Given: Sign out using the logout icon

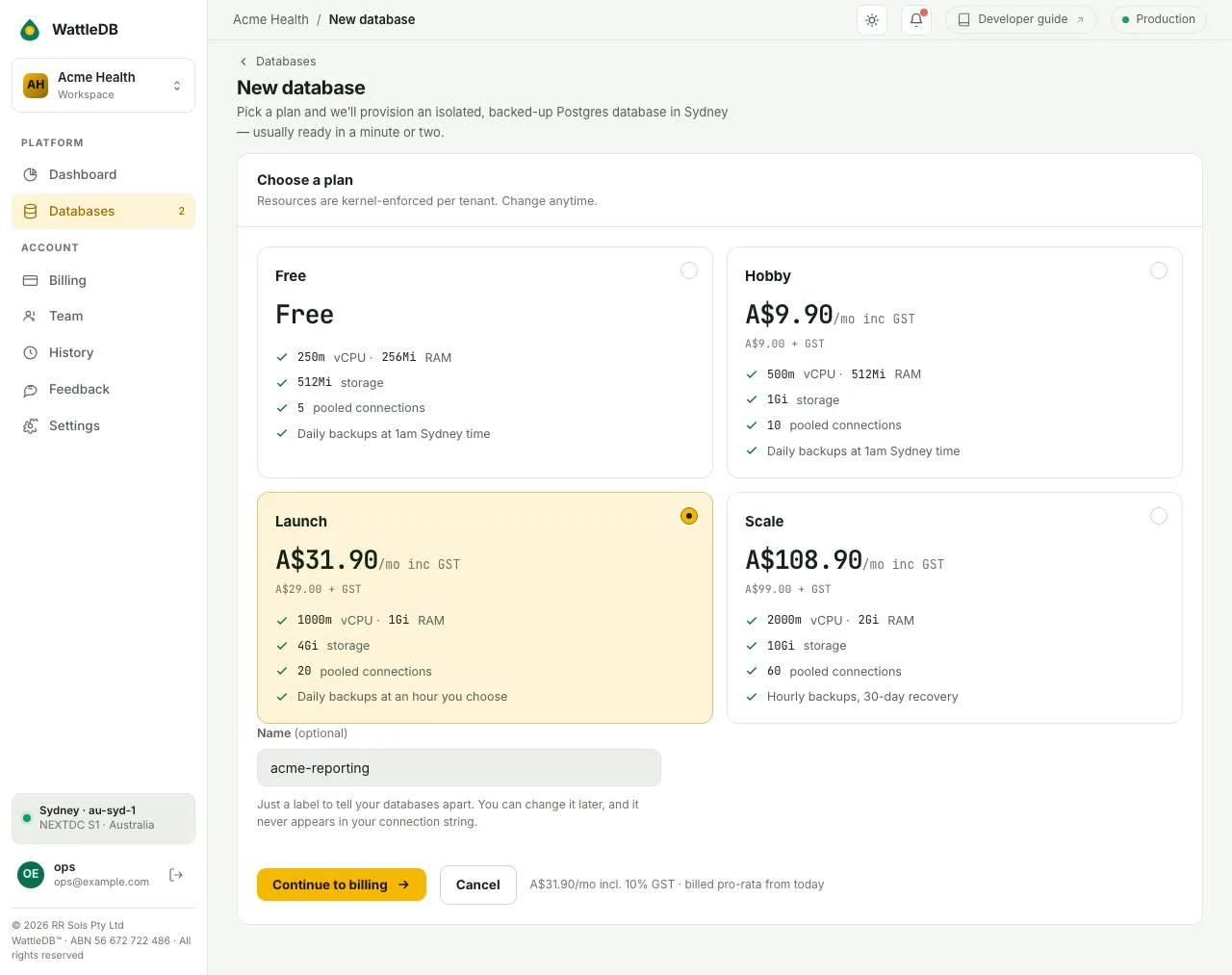Looking at the screenshot, I should (x=176, y=875).
